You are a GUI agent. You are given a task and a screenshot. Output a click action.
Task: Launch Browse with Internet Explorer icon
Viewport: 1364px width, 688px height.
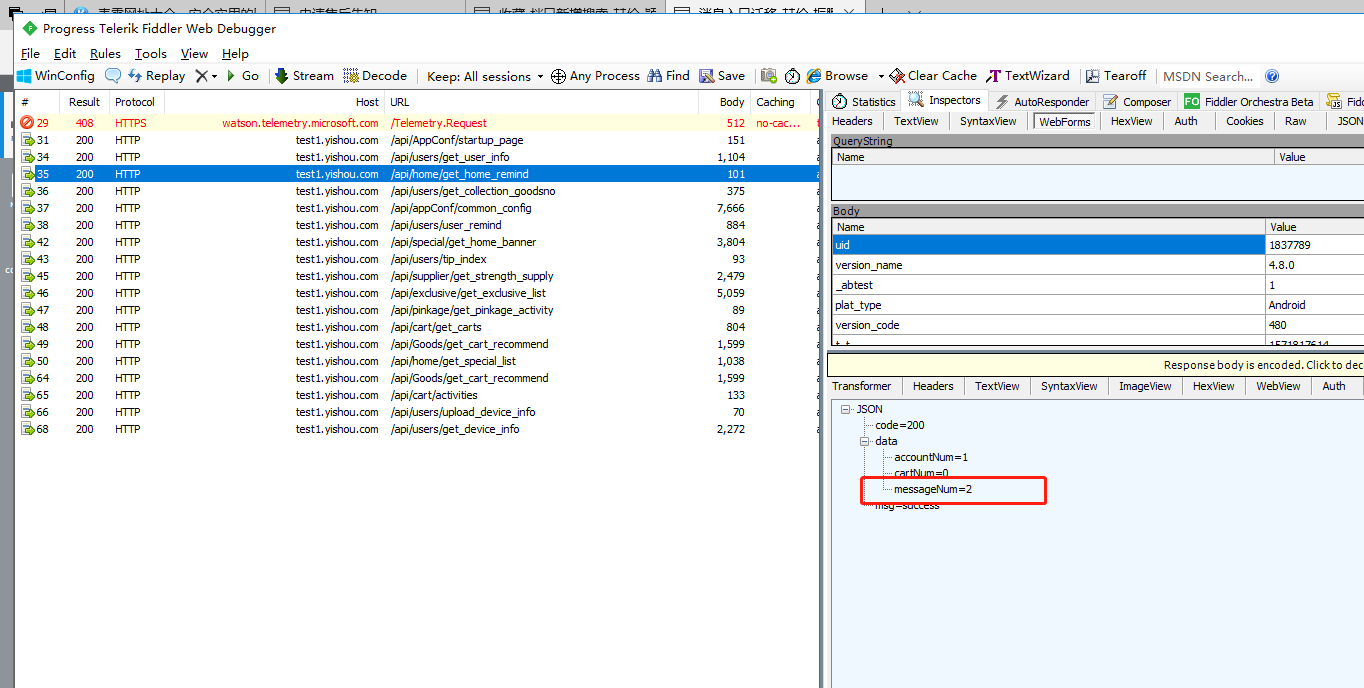click(838, 76)
